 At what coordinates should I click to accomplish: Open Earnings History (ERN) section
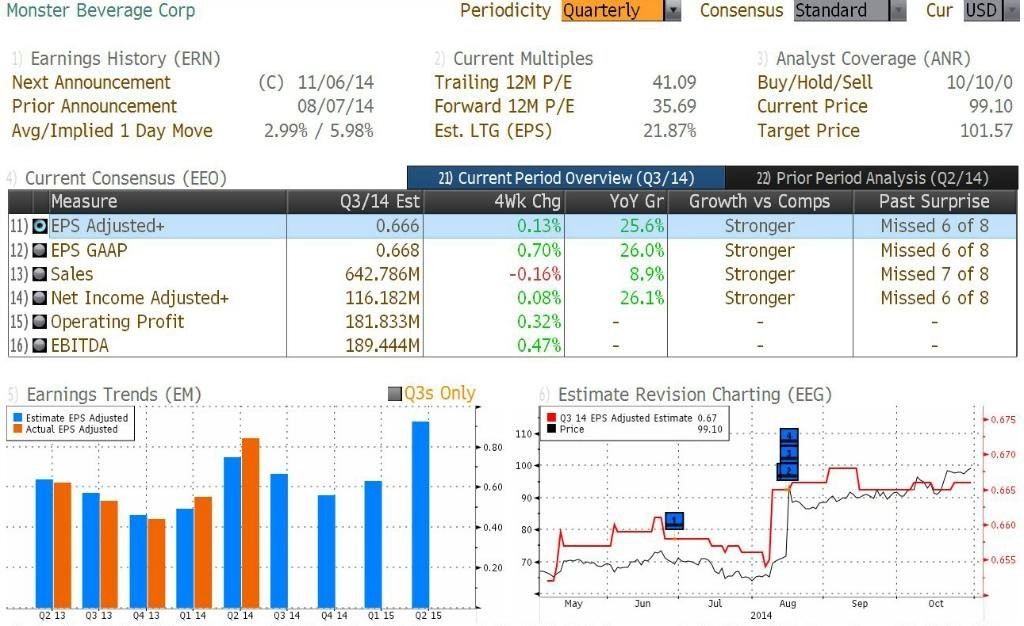[125, 59]
